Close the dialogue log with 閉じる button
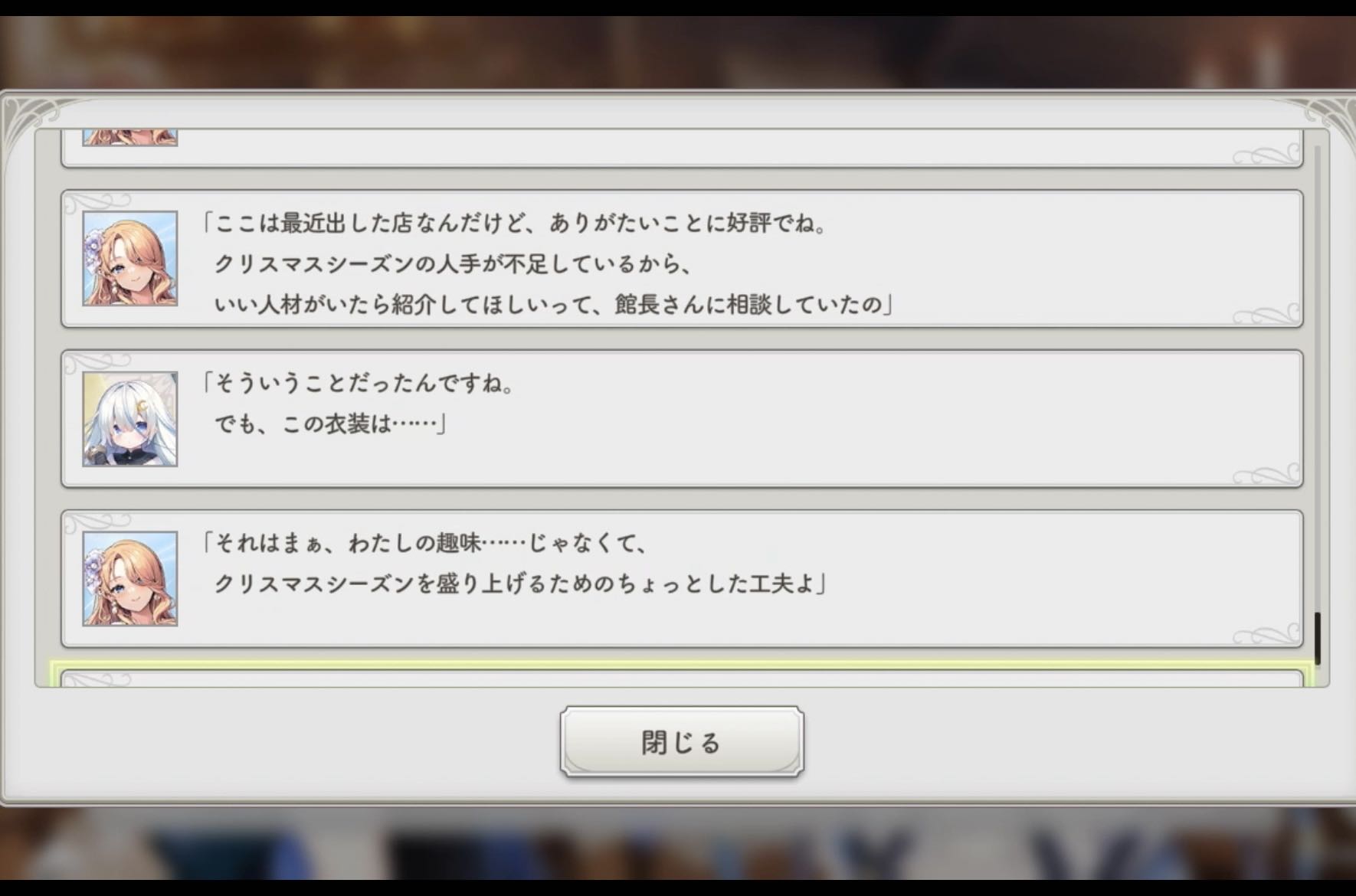Screen dimensions: 1356x896 click(x=681, y=741)
